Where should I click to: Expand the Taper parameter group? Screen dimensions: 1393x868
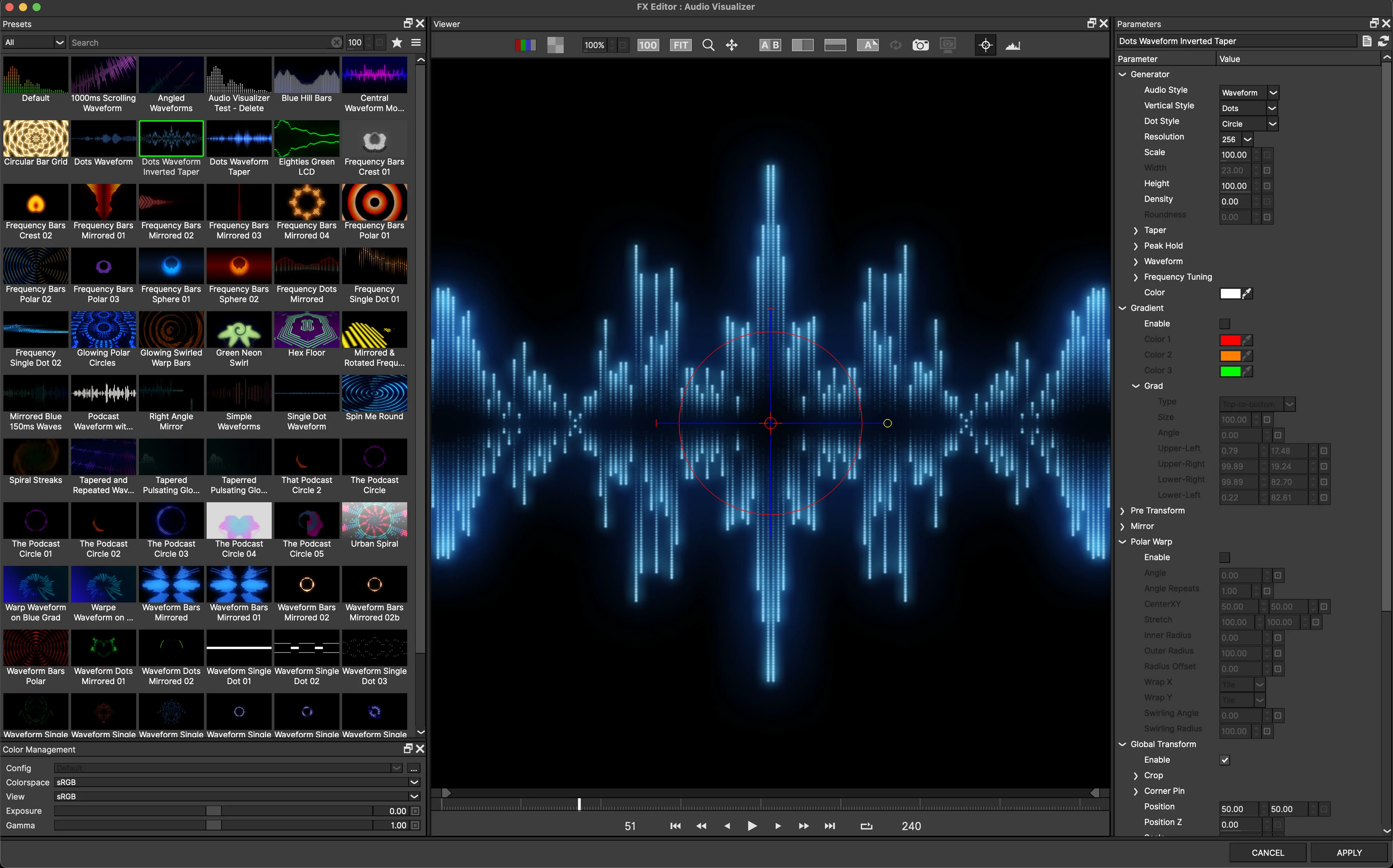[1136, 230]
